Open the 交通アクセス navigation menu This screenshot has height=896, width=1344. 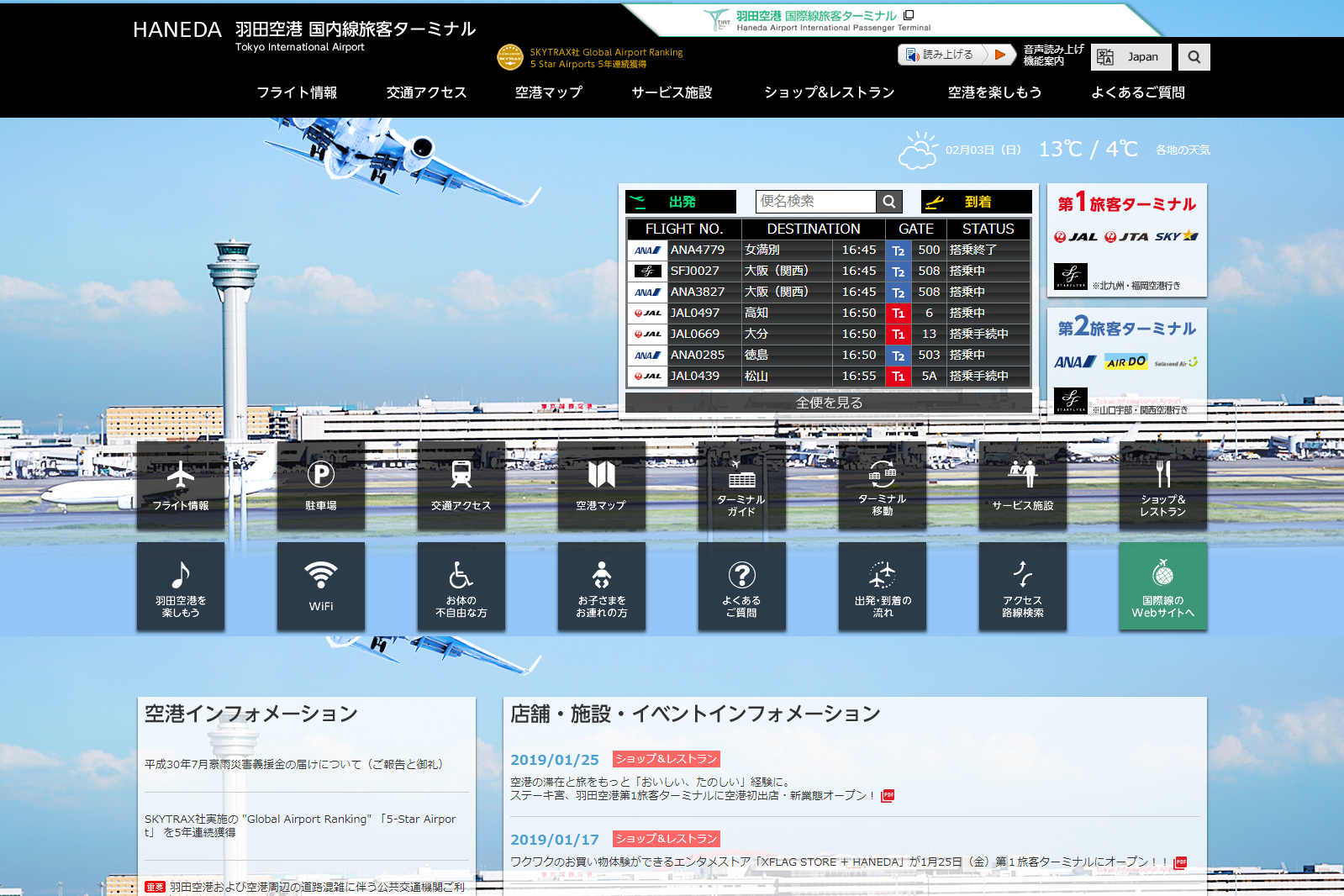426,92
